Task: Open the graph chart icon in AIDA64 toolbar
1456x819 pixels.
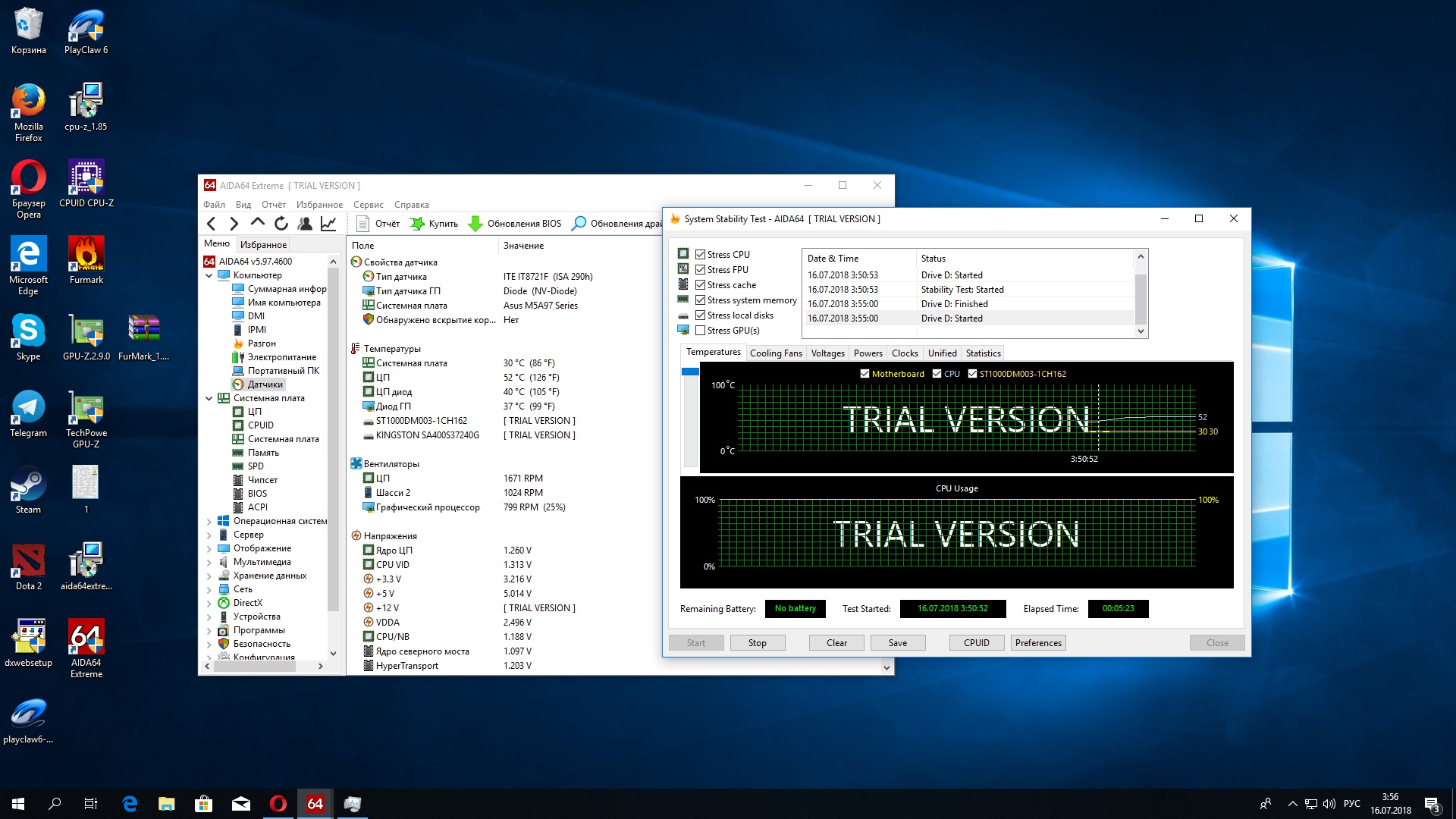Action: point(328,224)
